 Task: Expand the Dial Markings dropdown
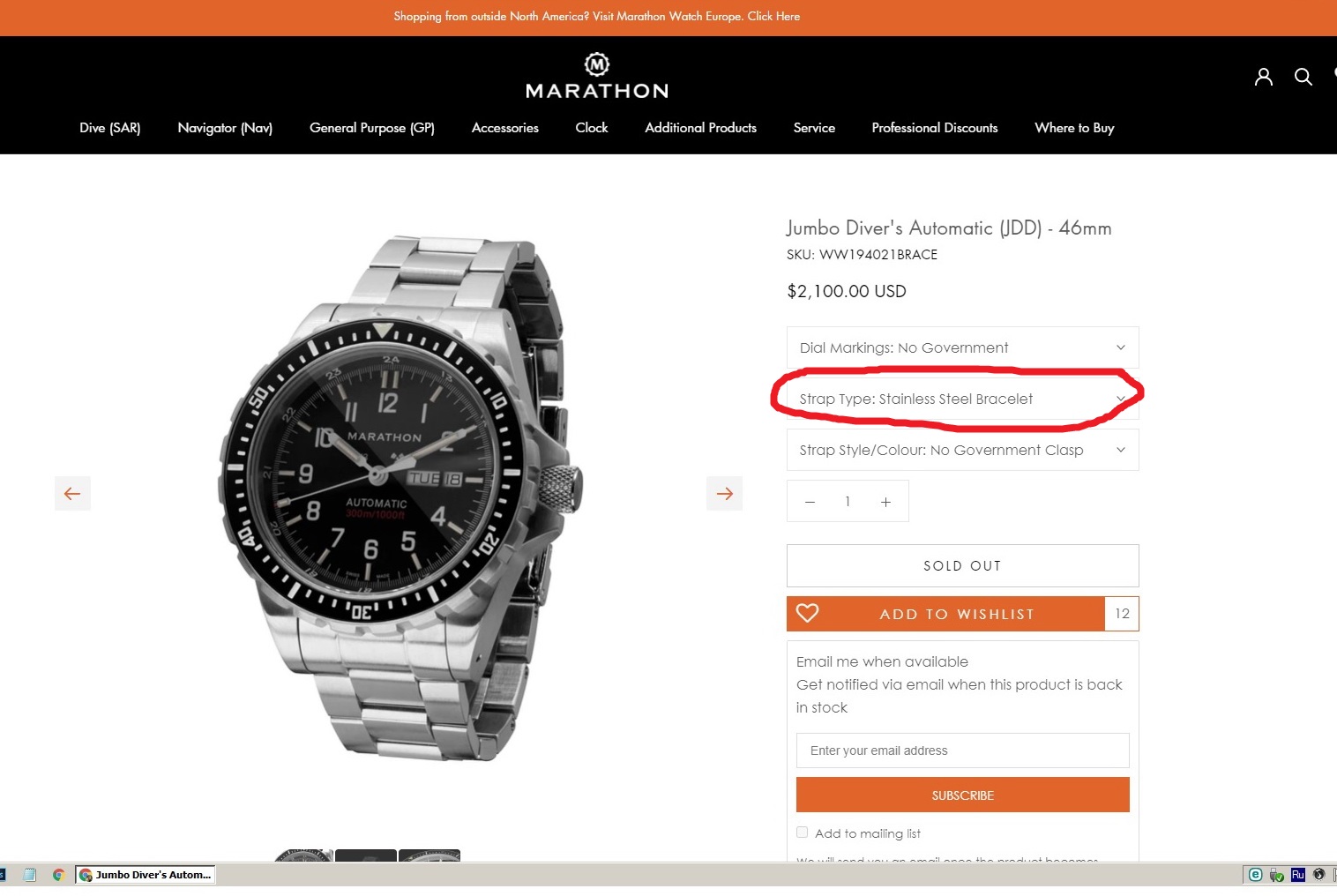[962, 347]
